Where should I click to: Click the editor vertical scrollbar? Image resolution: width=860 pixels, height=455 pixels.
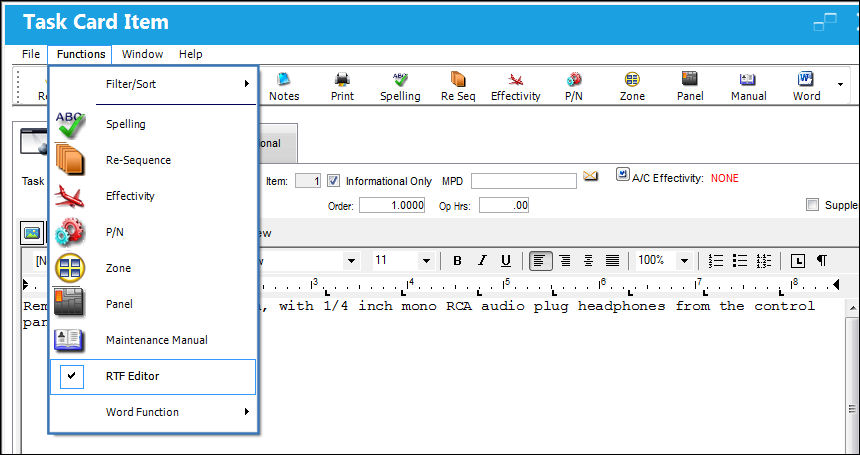point(851,376)
